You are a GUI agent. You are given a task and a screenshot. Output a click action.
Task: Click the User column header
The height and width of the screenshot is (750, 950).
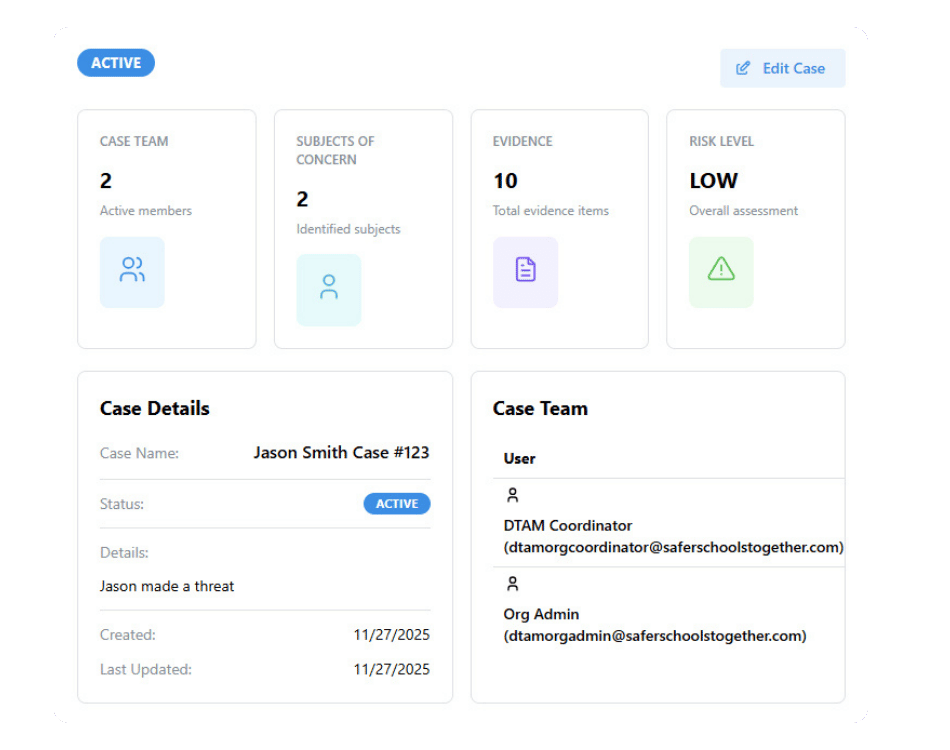(x=520, y=459)
